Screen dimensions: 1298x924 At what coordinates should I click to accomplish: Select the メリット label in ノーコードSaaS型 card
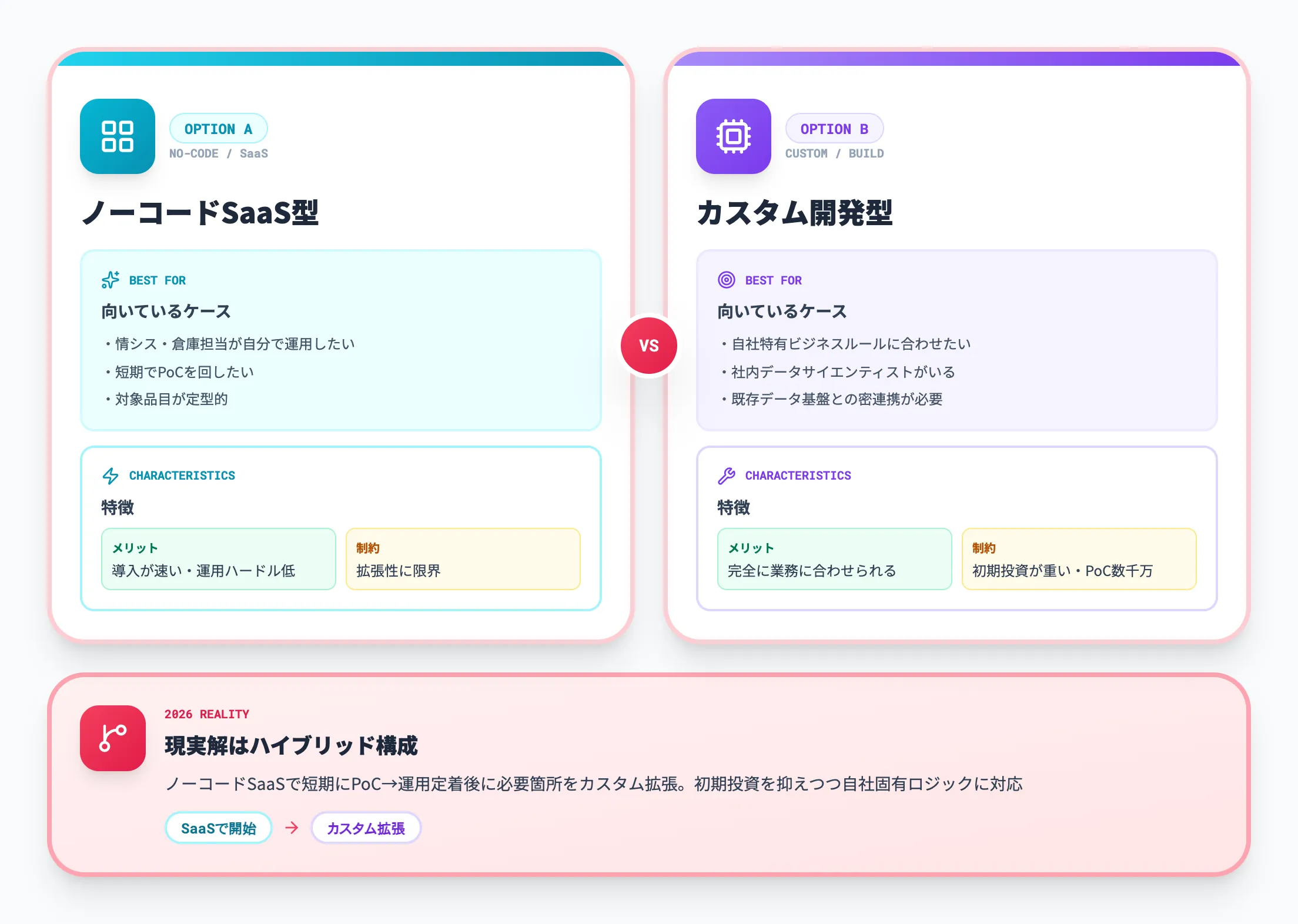(135, 547)
